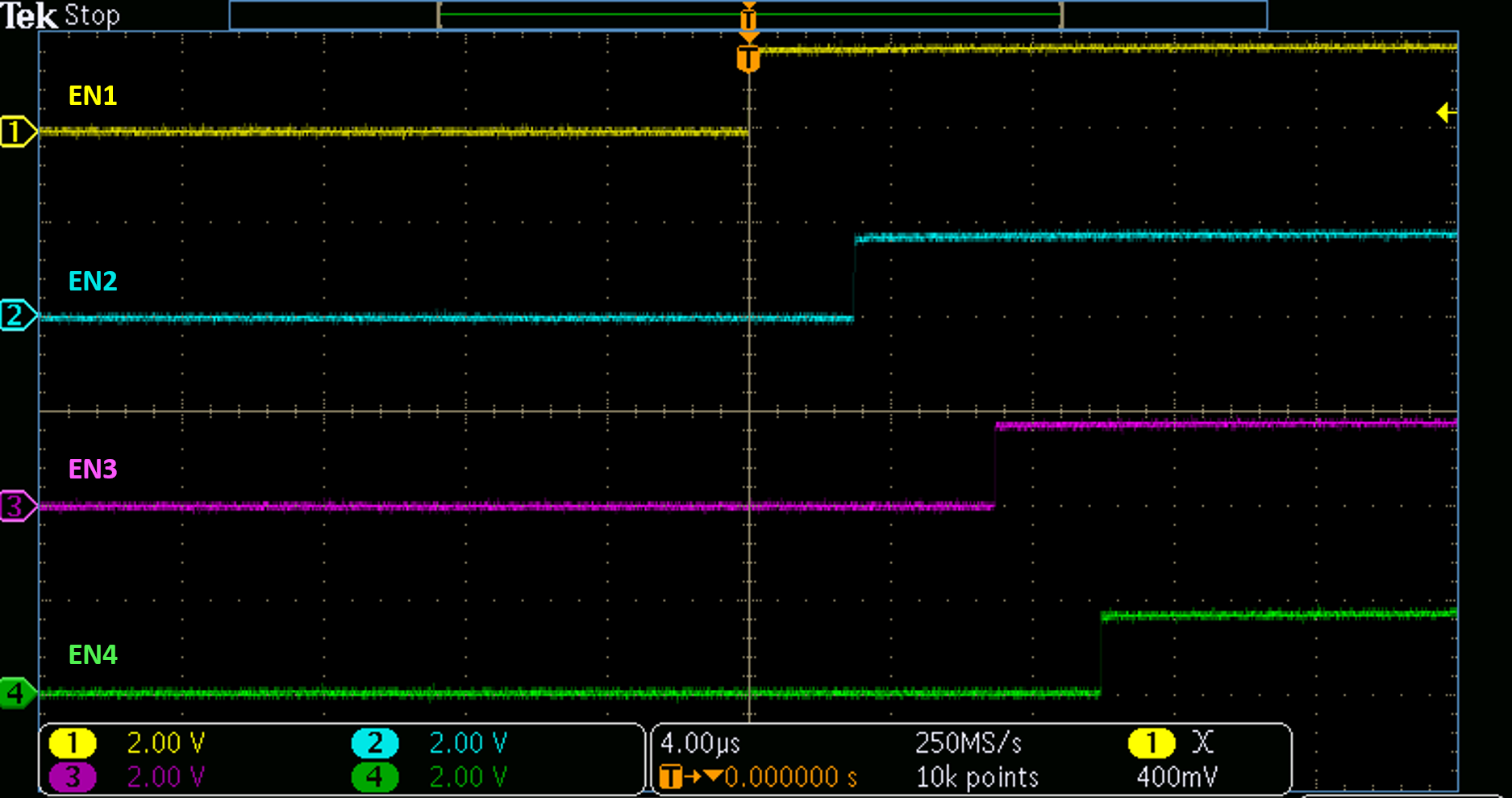
Task: Click the Stop acquisition status text
Action: pos(92,15)
